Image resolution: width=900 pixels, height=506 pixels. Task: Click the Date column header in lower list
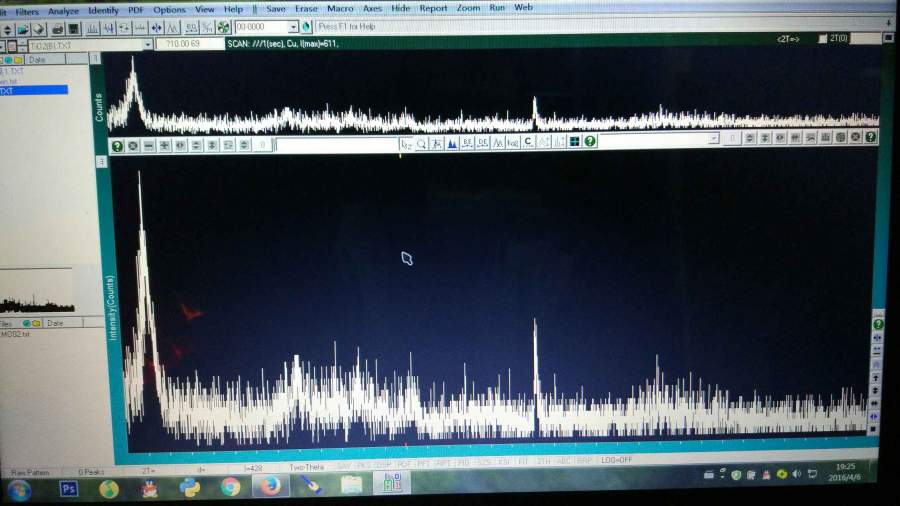pos(64,323)
